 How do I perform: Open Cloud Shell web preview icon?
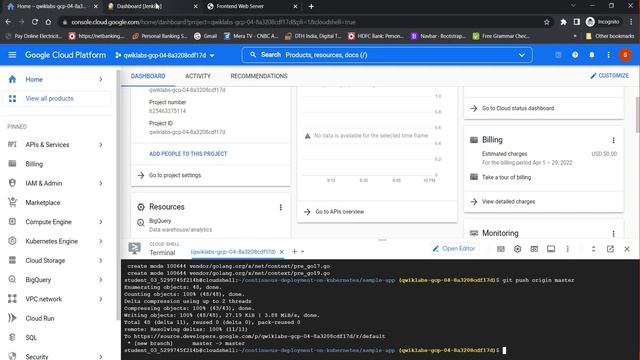[534, 249]
